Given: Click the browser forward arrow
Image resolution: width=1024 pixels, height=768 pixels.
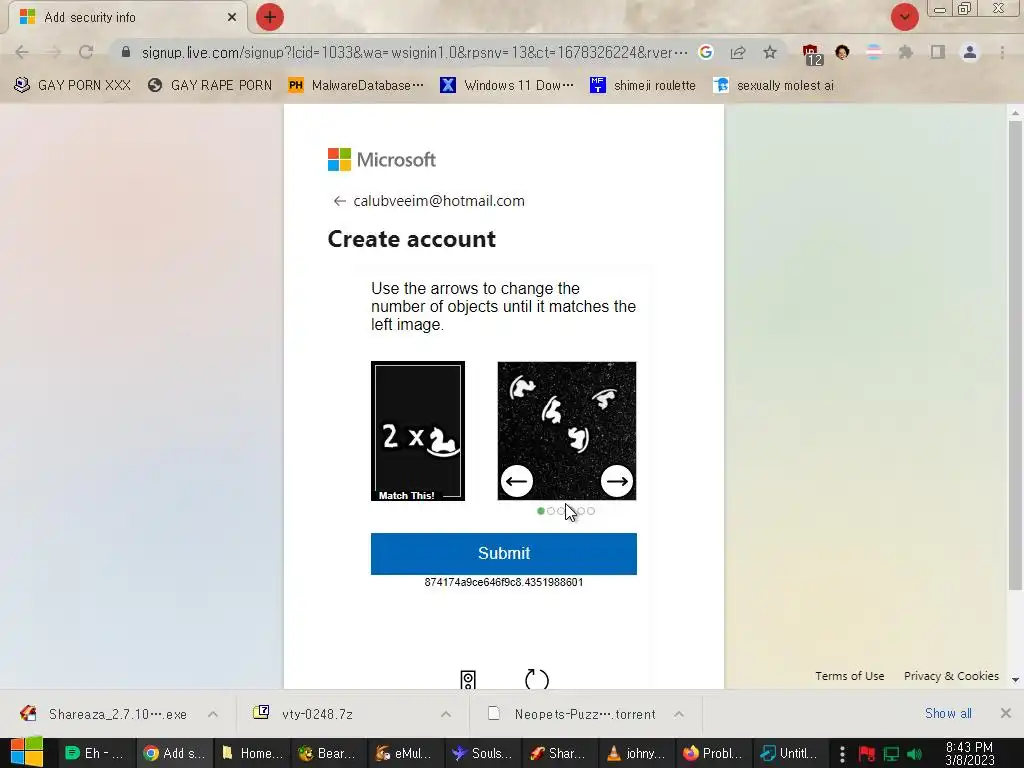Looking at the screenshot, I should [x=54, y=52].
